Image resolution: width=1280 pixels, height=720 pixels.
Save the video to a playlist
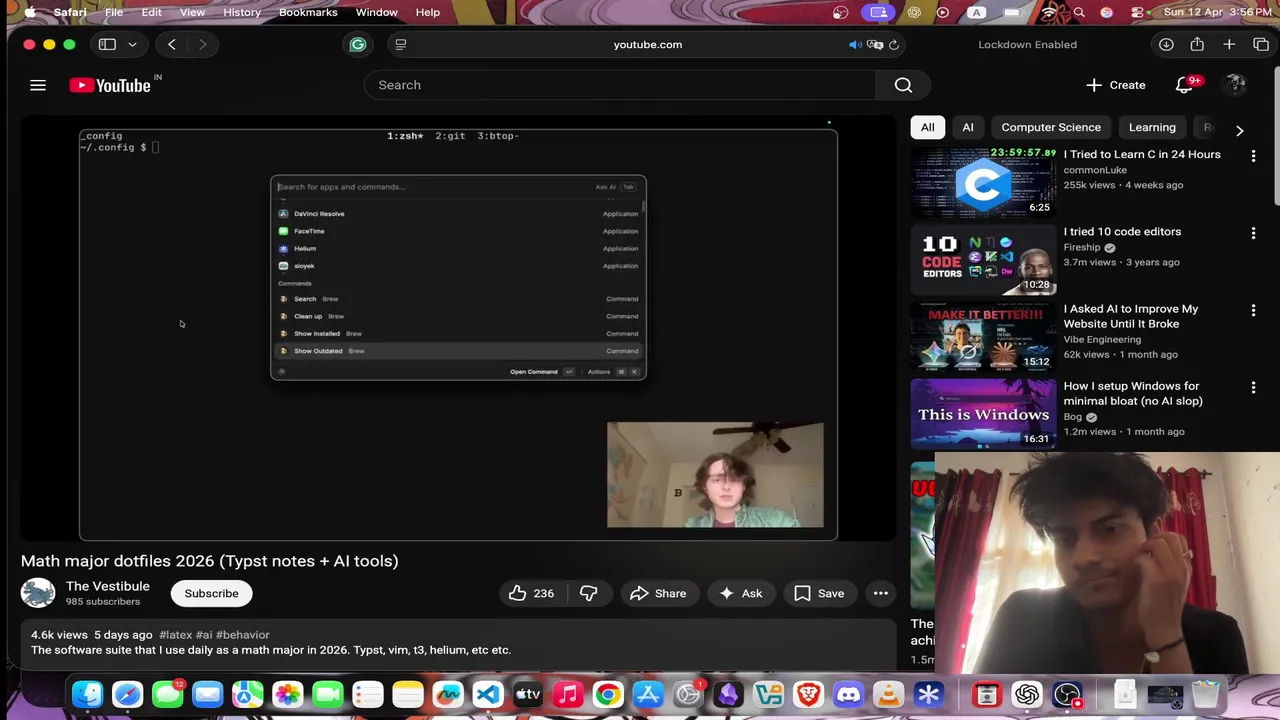[819, 593]
